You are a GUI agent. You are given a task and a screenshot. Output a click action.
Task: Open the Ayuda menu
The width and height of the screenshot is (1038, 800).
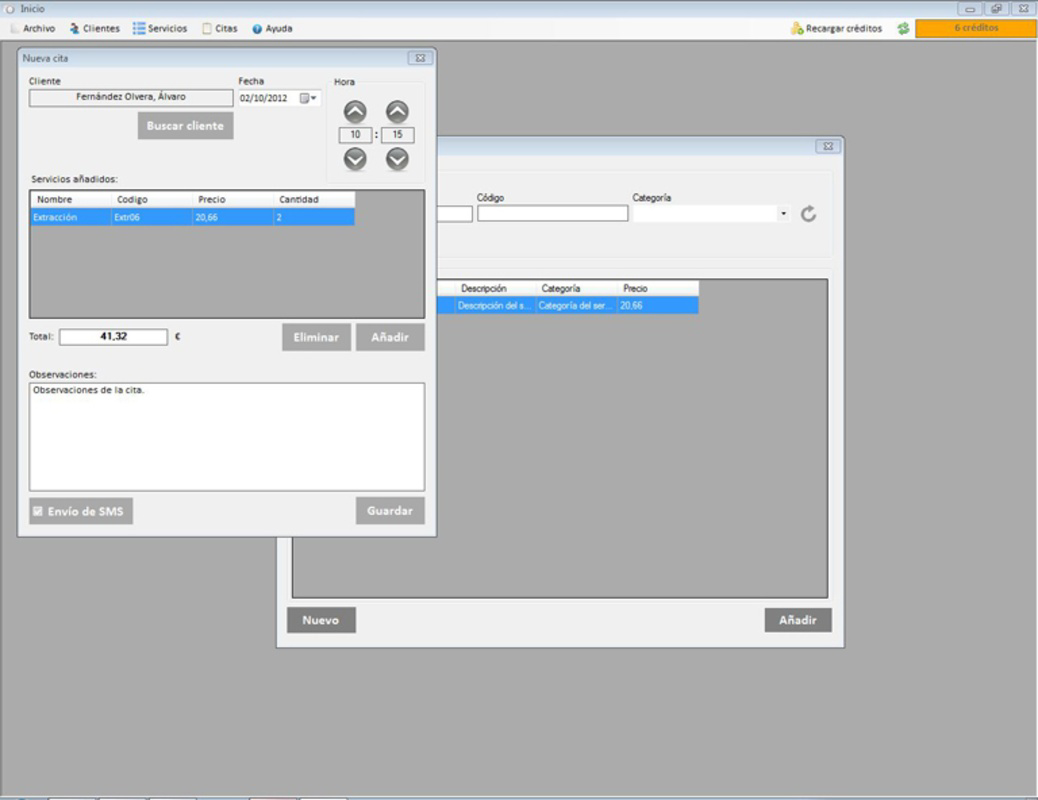272,28
